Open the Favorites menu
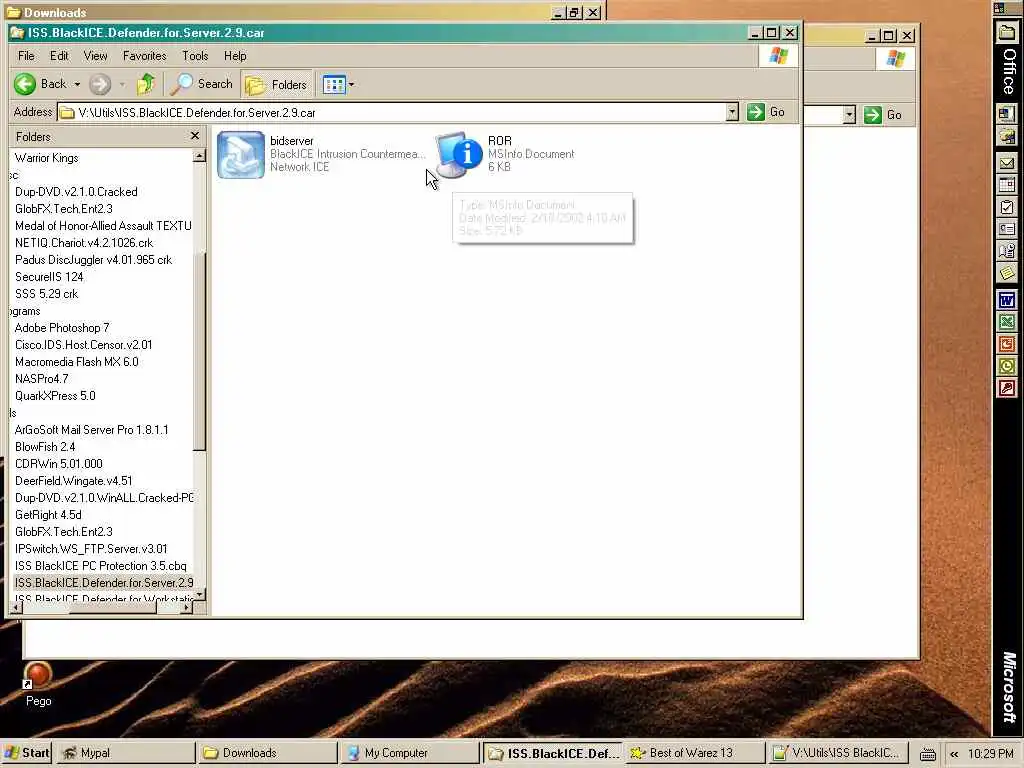The height and width of the screenshot is (768, 1024). pyautogui.click(x=144, y=56)
